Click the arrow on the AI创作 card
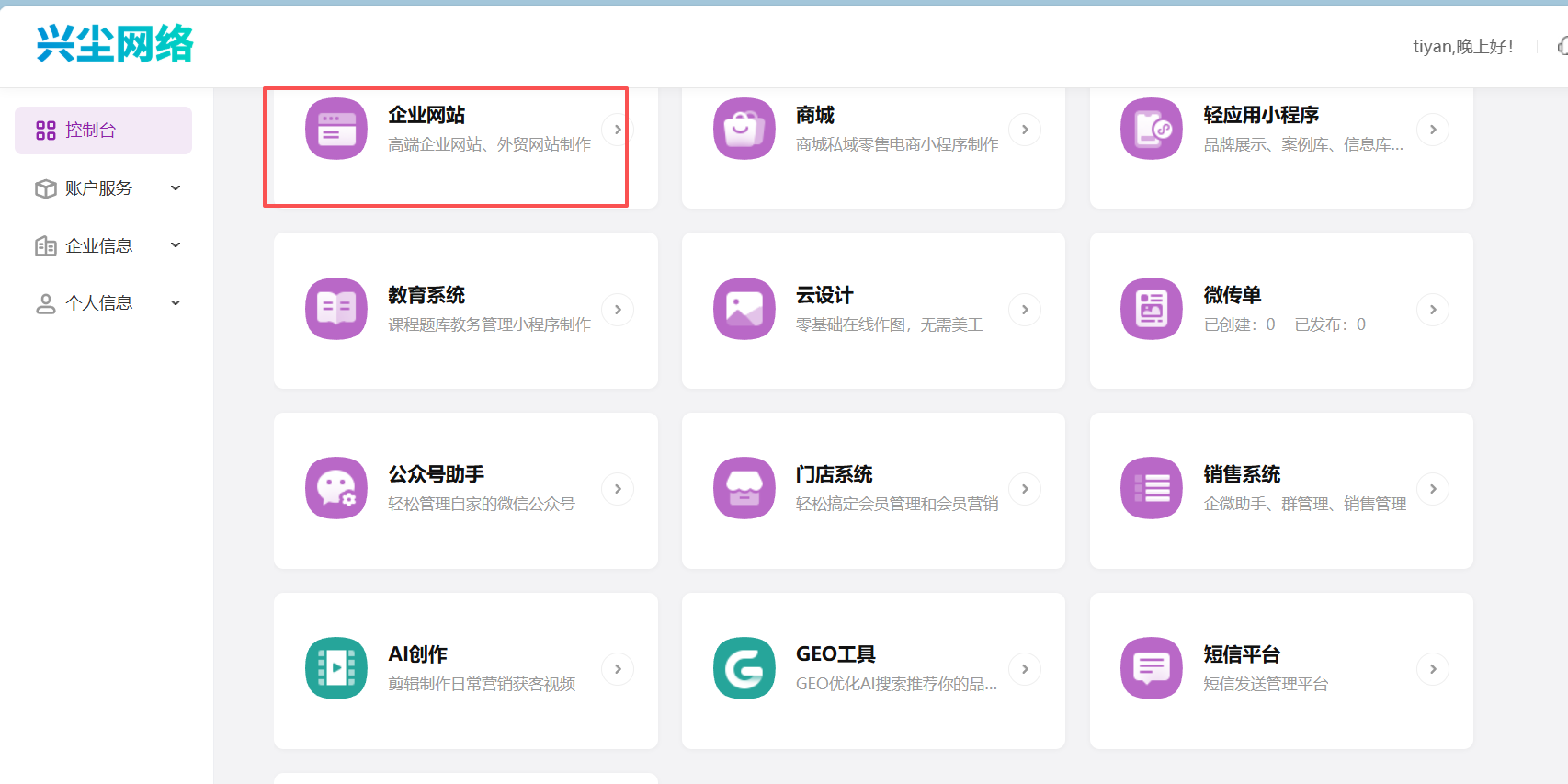The width and height of the screenshot is (1568, 784). click(x=618, y=669)
